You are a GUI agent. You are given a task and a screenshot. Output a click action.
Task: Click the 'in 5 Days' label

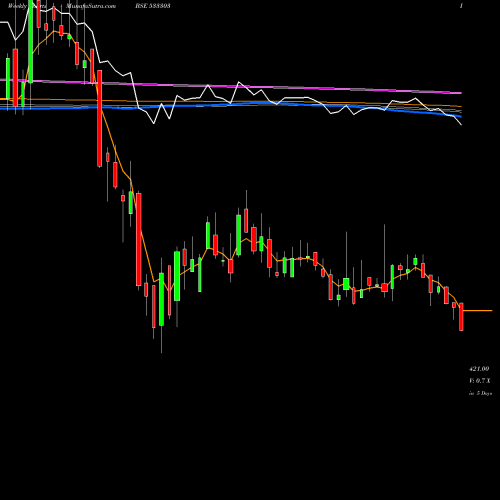480,393
